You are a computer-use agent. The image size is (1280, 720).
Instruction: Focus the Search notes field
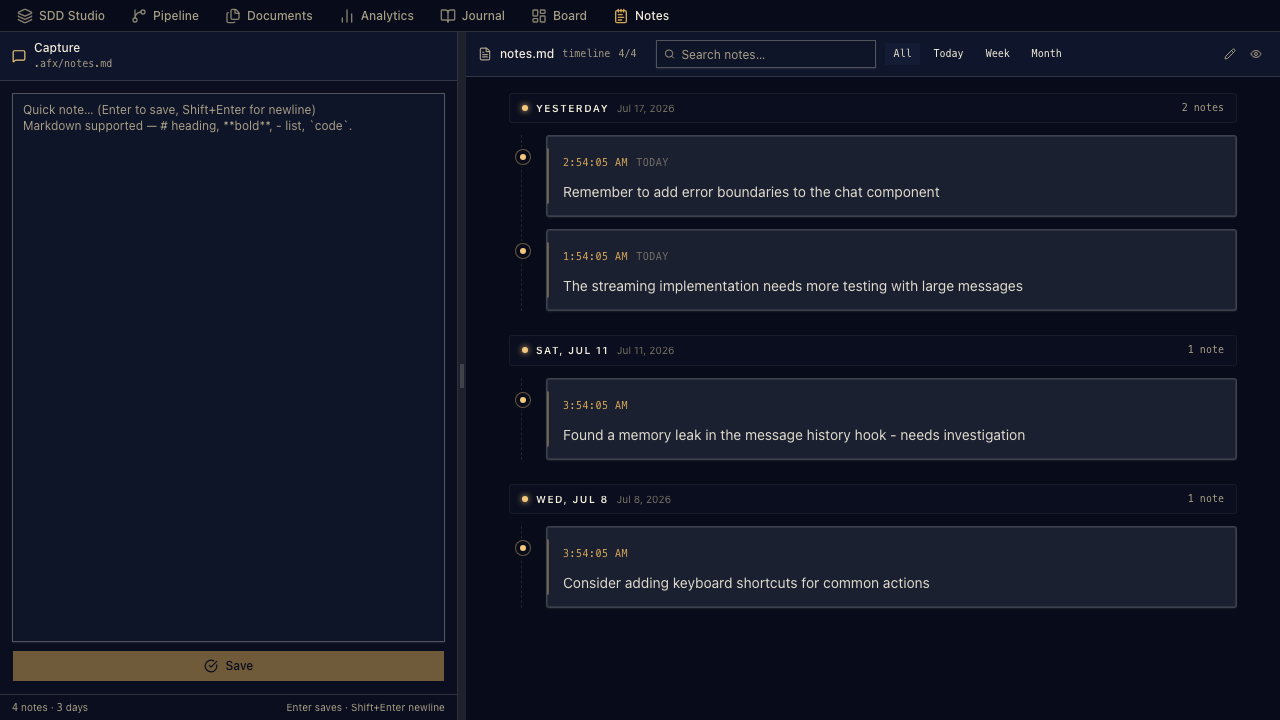[766, 54]
